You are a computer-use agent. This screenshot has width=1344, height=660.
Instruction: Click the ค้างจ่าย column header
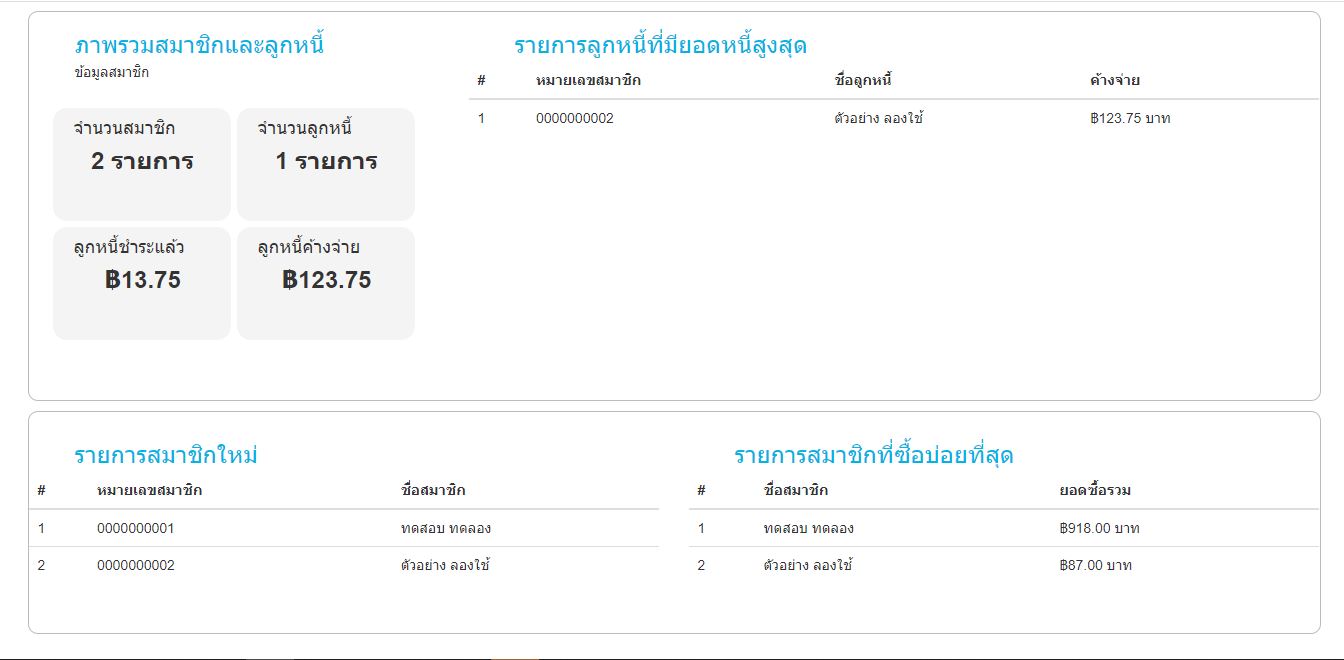tap(1115, 81)
